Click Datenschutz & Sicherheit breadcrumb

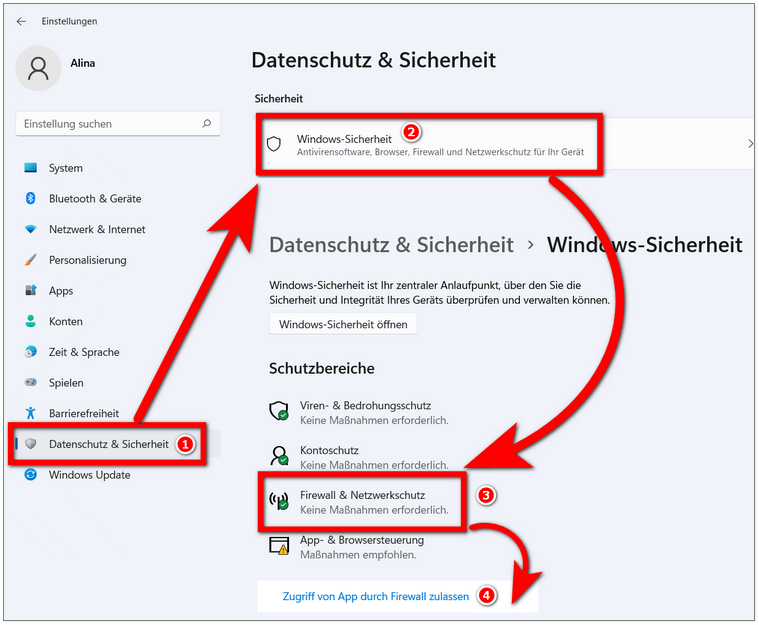pyautogui.click(x=391, y=244)
